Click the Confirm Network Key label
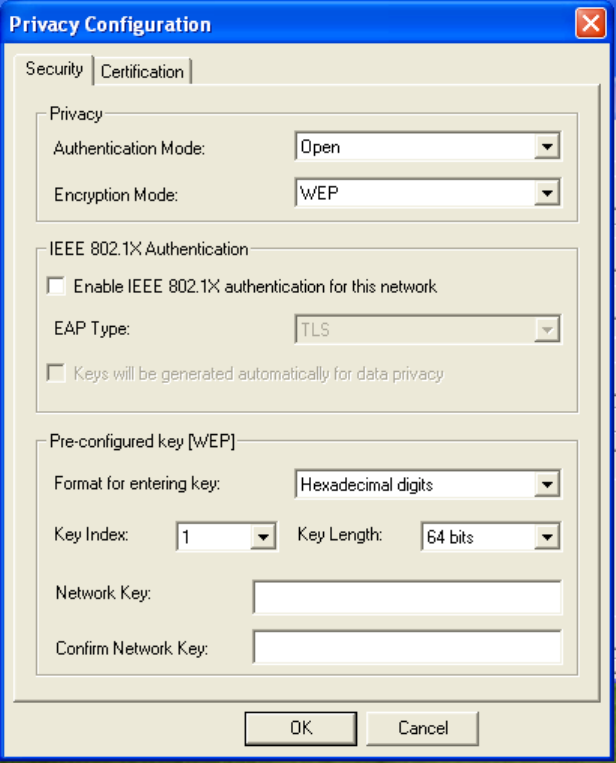Viewport: 616px width, 763px height. [x=131, y=648]
